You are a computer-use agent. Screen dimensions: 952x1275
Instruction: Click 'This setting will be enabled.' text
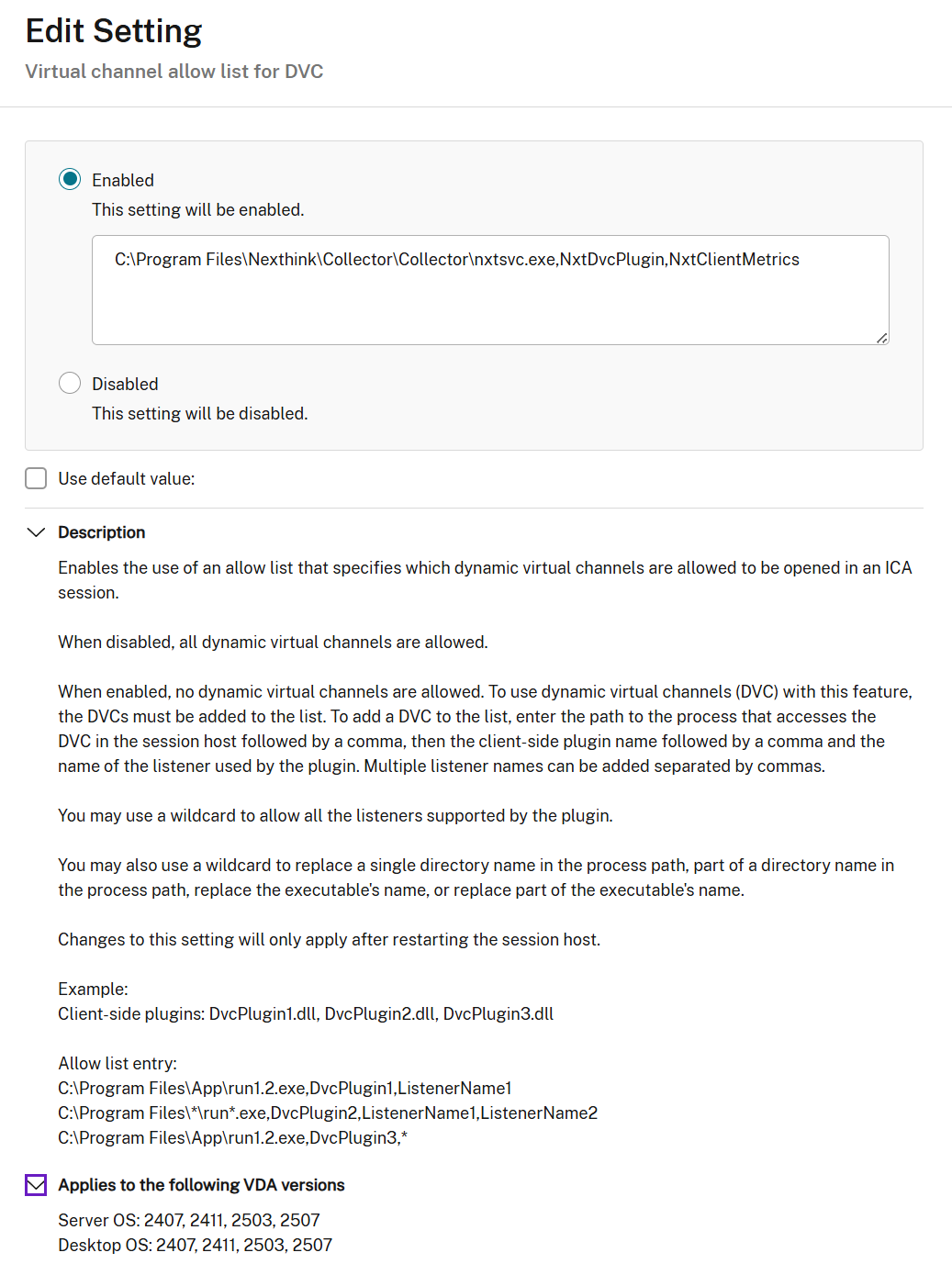point(197,210)
